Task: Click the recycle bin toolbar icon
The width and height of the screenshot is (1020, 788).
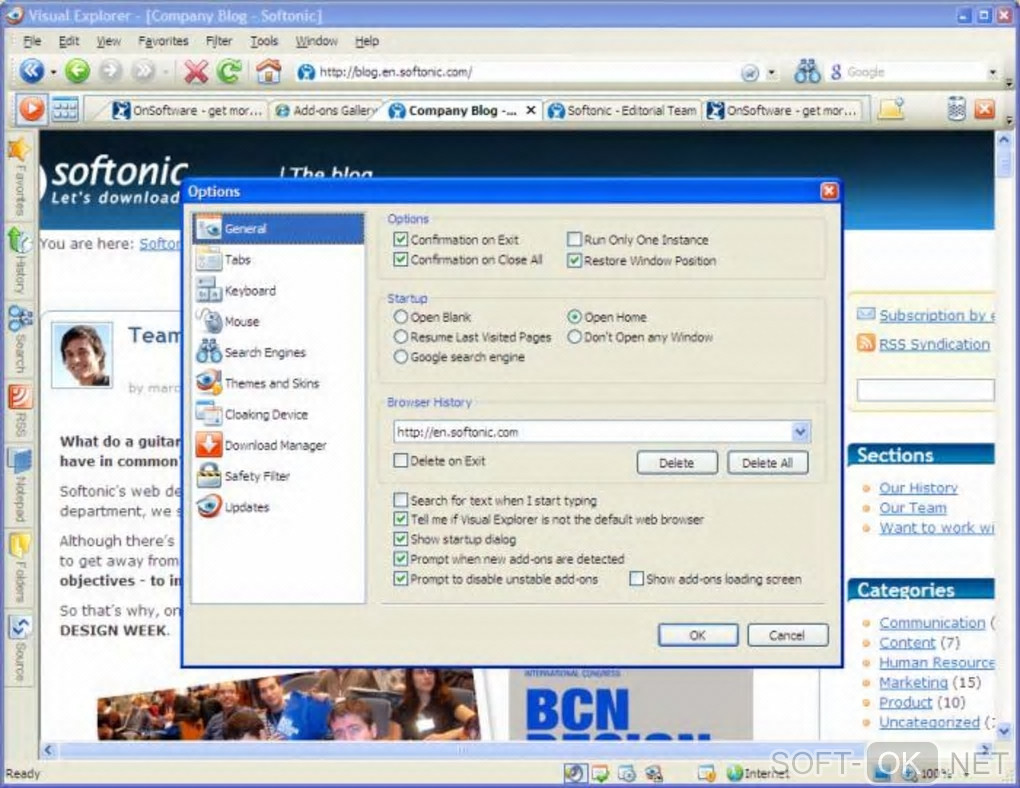Action: [956, 109]
